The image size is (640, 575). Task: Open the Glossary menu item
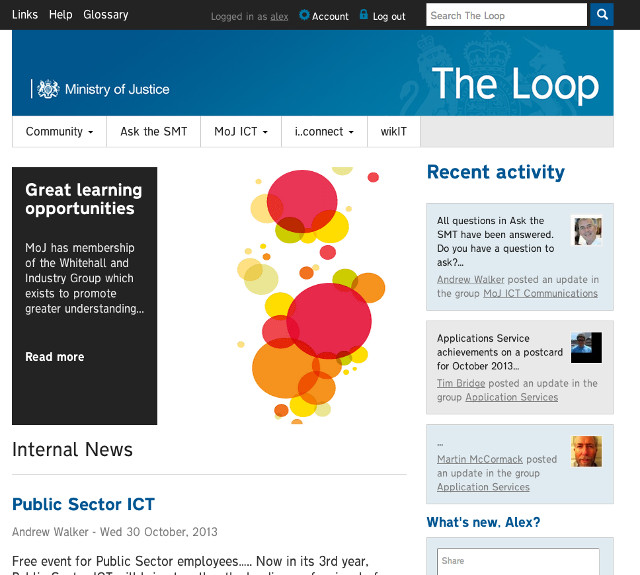tap(106, 15)
